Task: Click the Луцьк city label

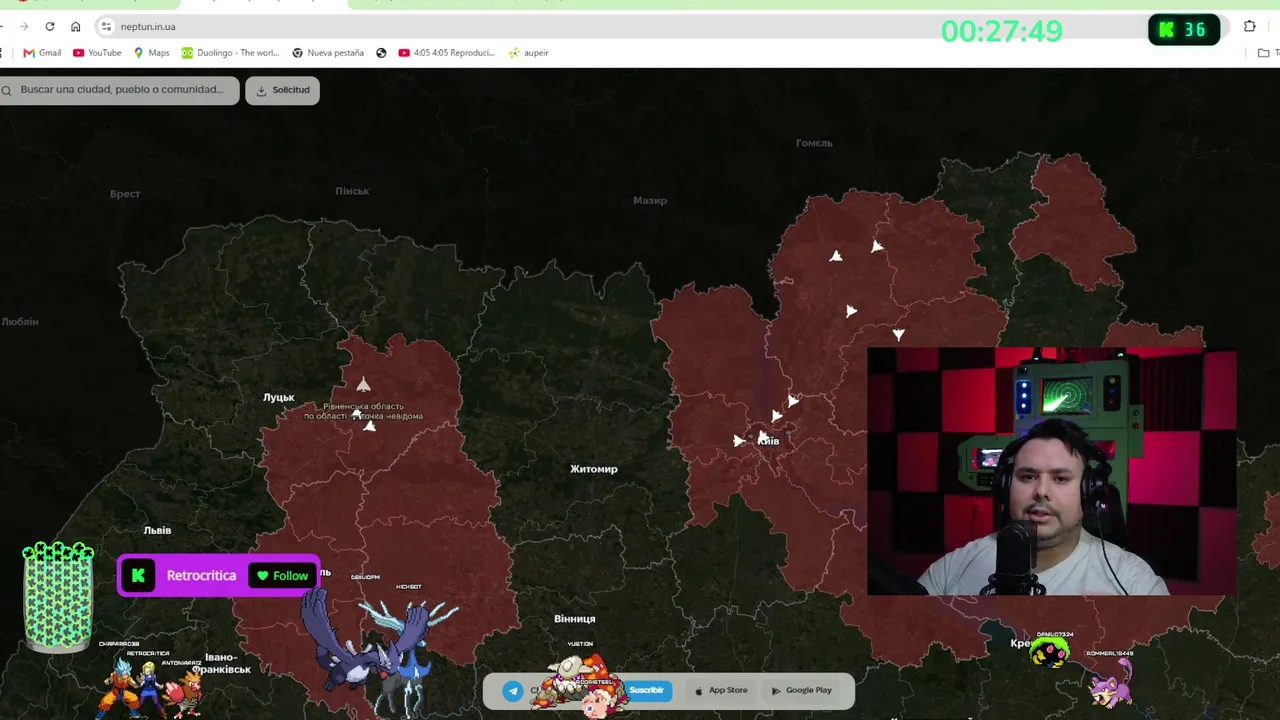Action: (x=279, y=398)
